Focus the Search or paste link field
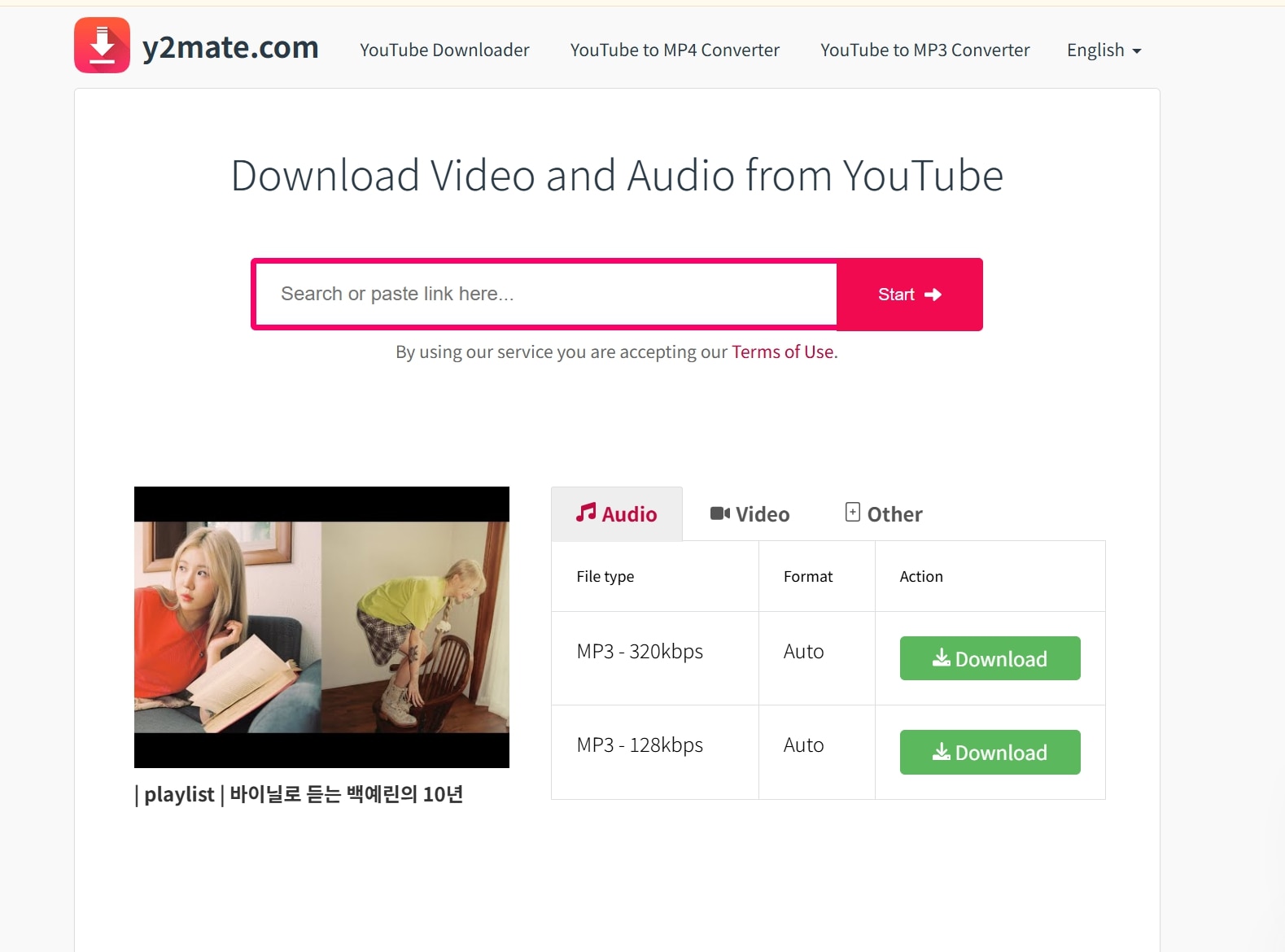The height and width of the screenshot is (952, 1285). [x=546, y=294]
